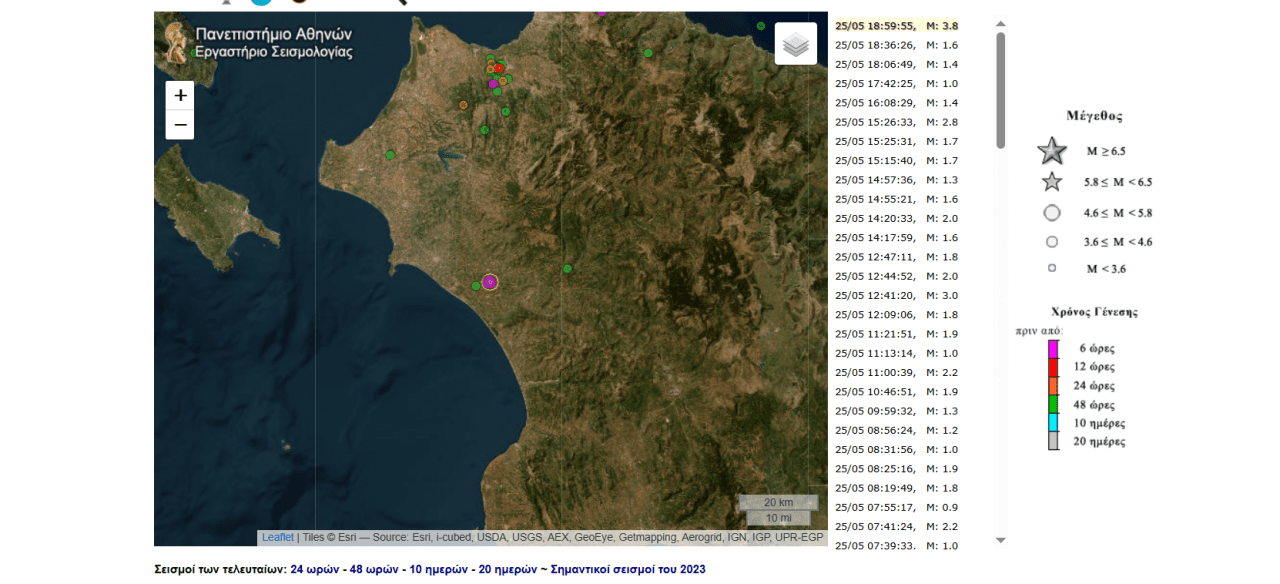This screenshot has width=1280, height=584.
Task: Open the Leaflet attribution link
Action: pos(278,538)
